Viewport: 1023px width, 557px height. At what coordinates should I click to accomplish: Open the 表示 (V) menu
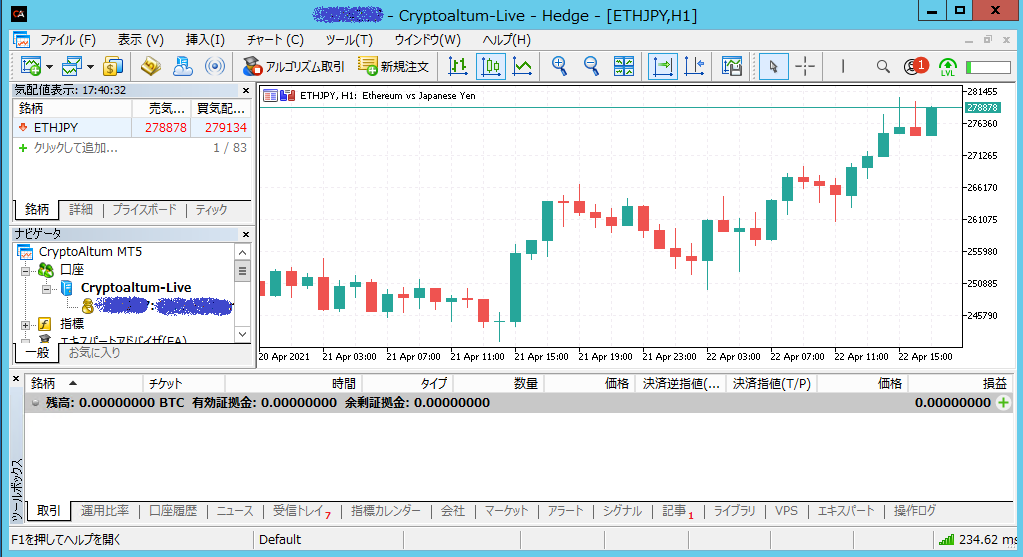pos(140,40)
